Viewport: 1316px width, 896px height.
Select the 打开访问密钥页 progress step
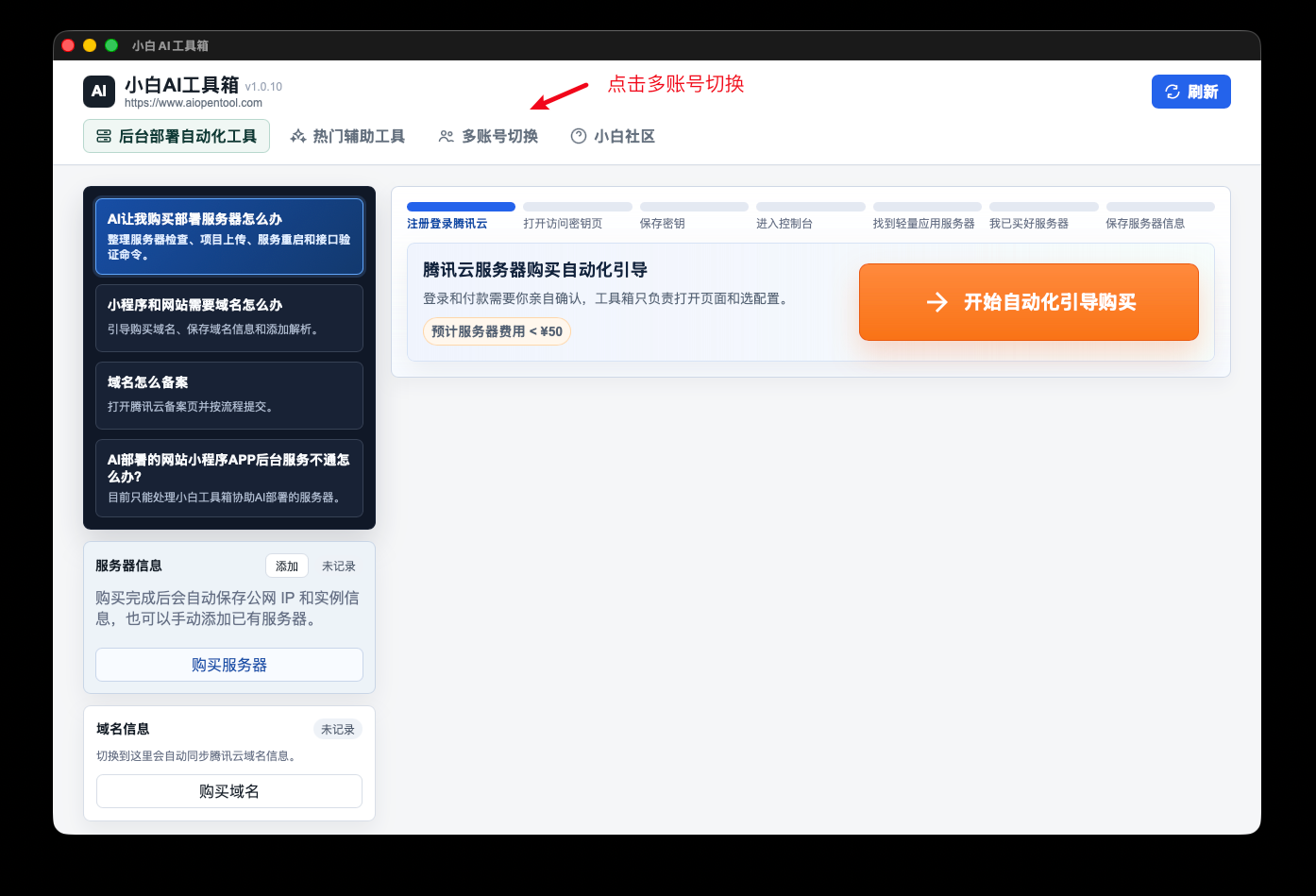pyautogui.click(x=578, y=217)
